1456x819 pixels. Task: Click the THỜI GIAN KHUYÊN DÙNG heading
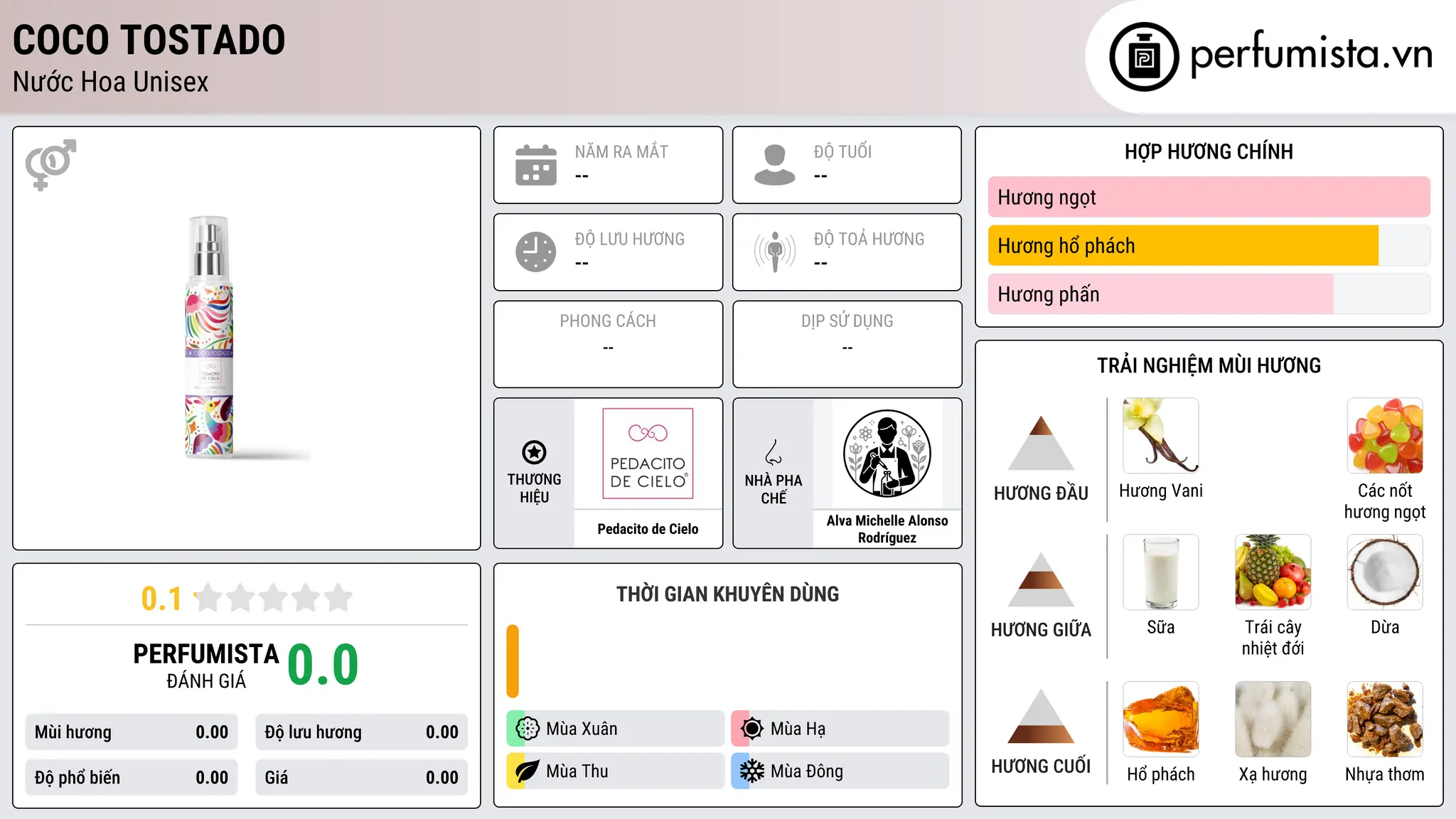pos(727,594)
